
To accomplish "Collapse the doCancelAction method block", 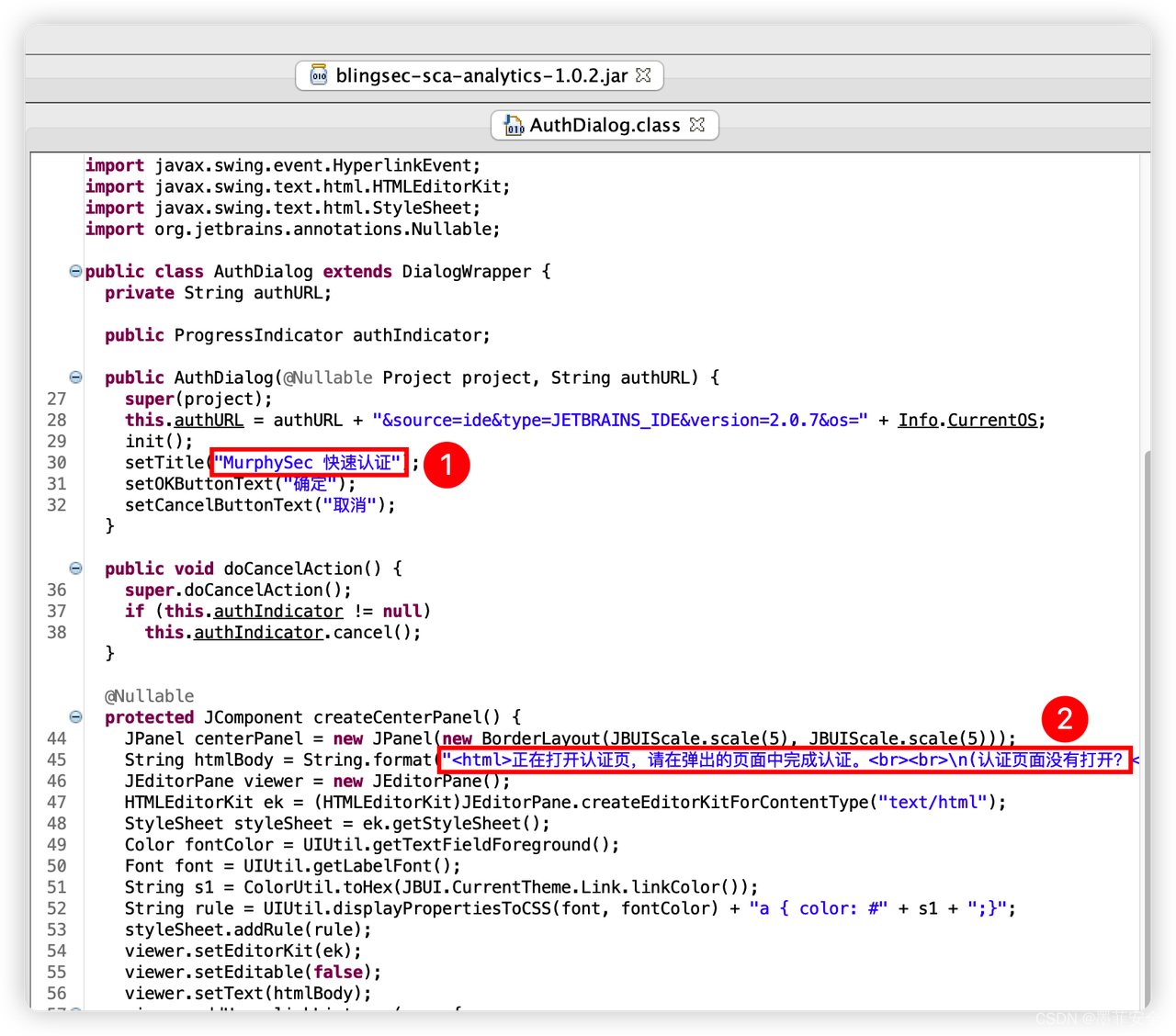I will (x=75, y=569).
